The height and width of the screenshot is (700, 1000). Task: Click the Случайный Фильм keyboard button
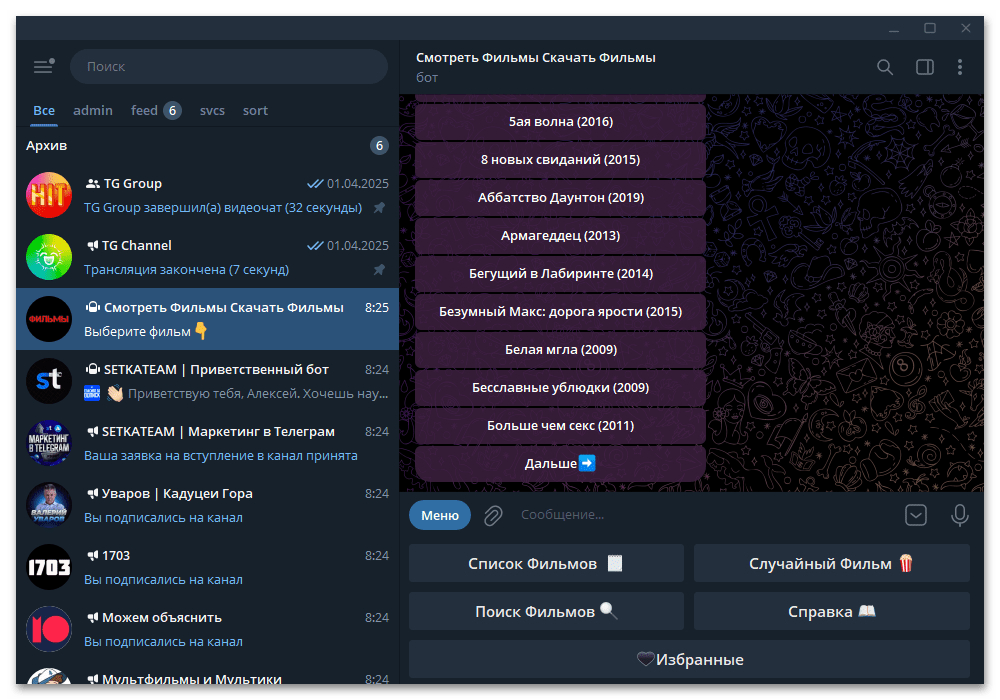tap(832, 564)
